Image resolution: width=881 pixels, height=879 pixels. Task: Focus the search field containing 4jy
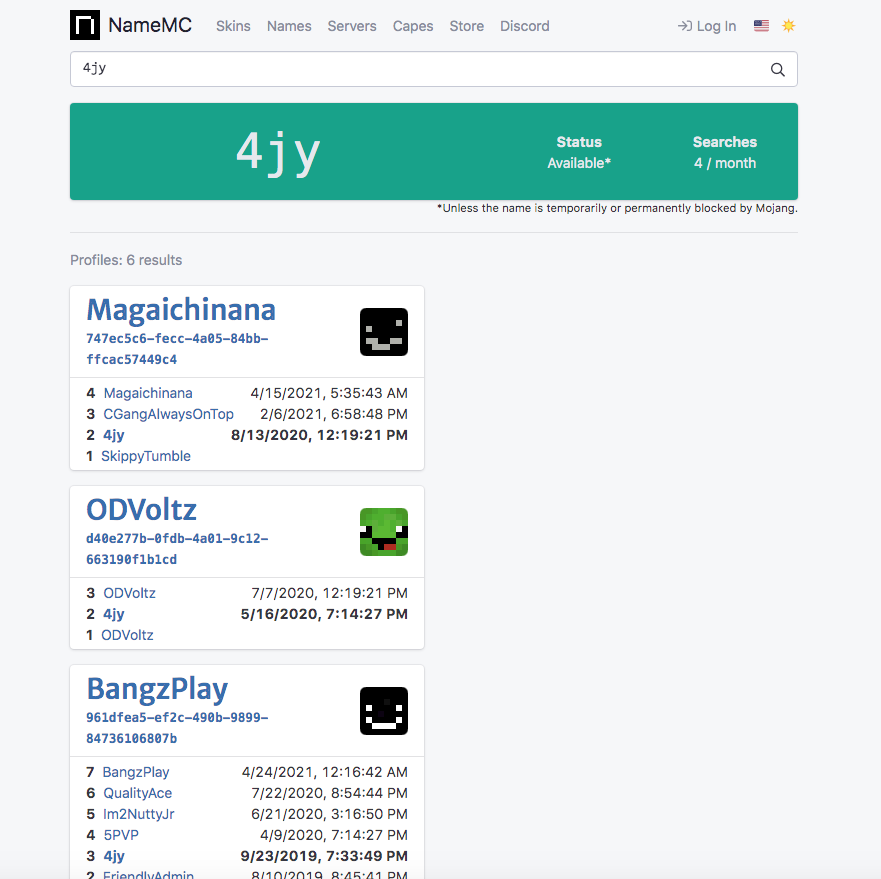pos(434,69)
